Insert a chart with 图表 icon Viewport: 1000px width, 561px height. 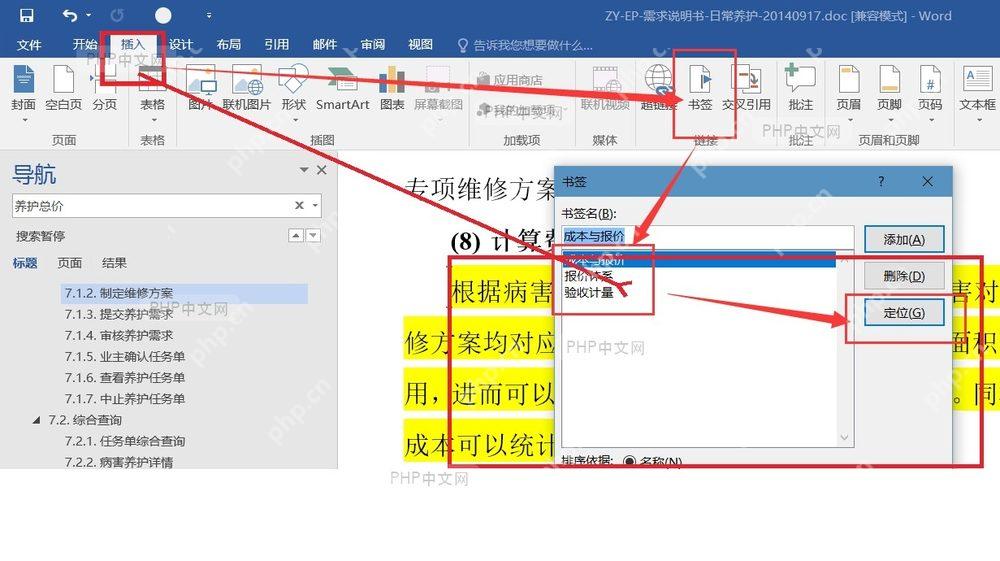(x=392, y=89)
